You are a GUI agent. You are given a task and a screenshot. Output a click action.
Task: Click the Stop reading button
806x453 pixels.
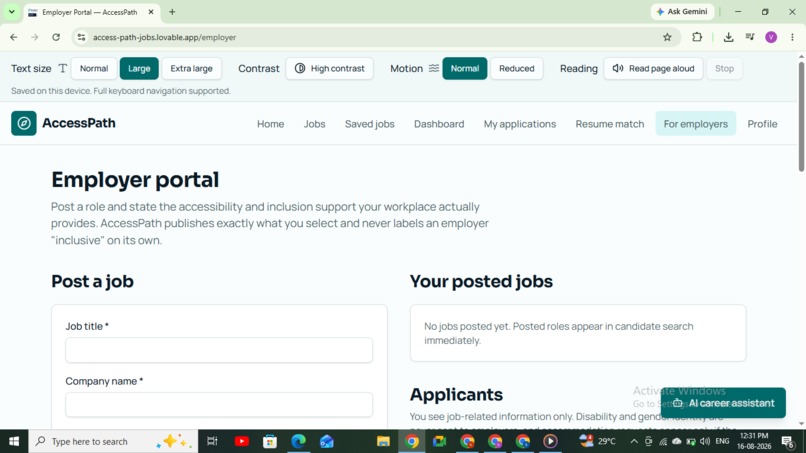724,68
